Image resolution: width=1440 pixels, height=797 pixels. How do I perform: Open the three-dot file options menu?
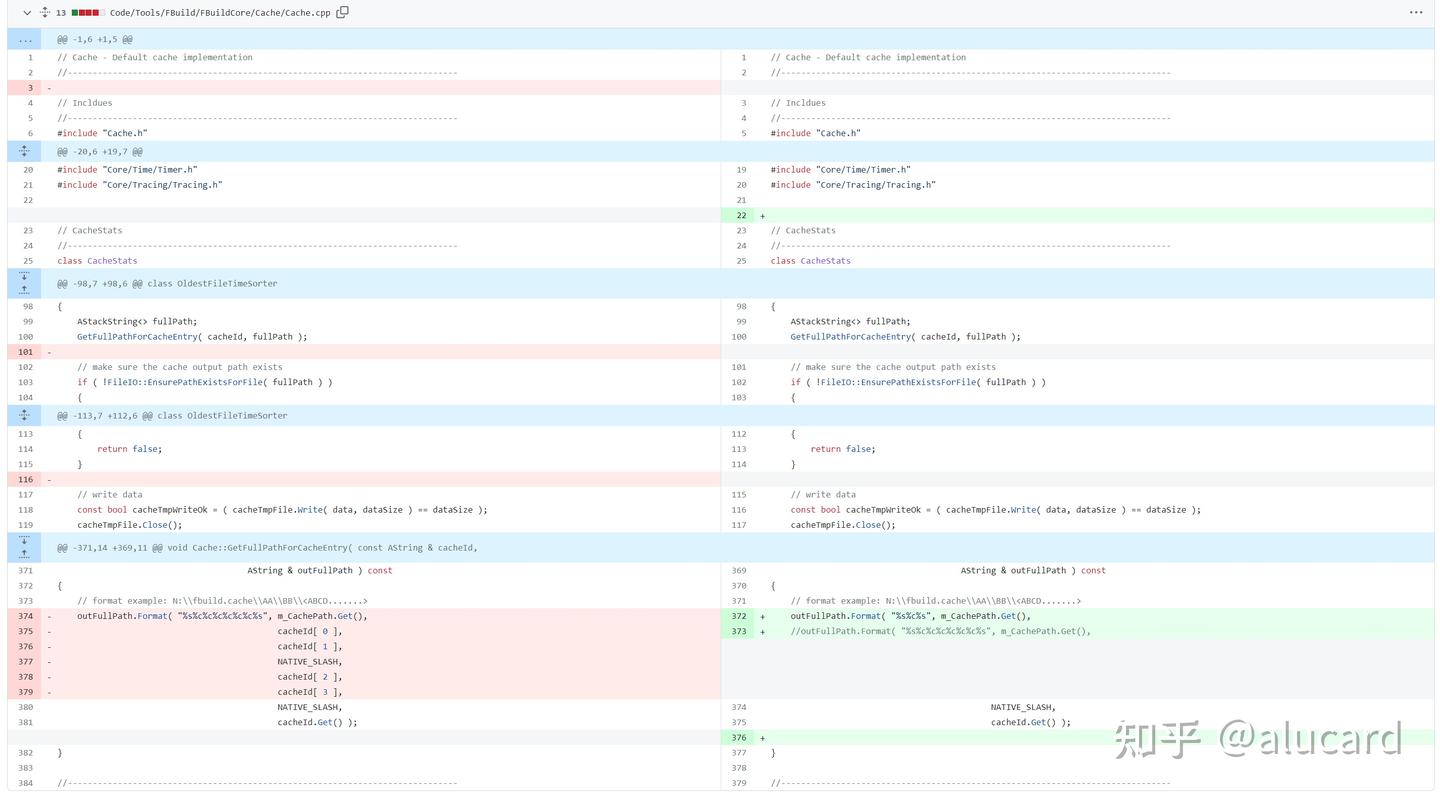1415,13
